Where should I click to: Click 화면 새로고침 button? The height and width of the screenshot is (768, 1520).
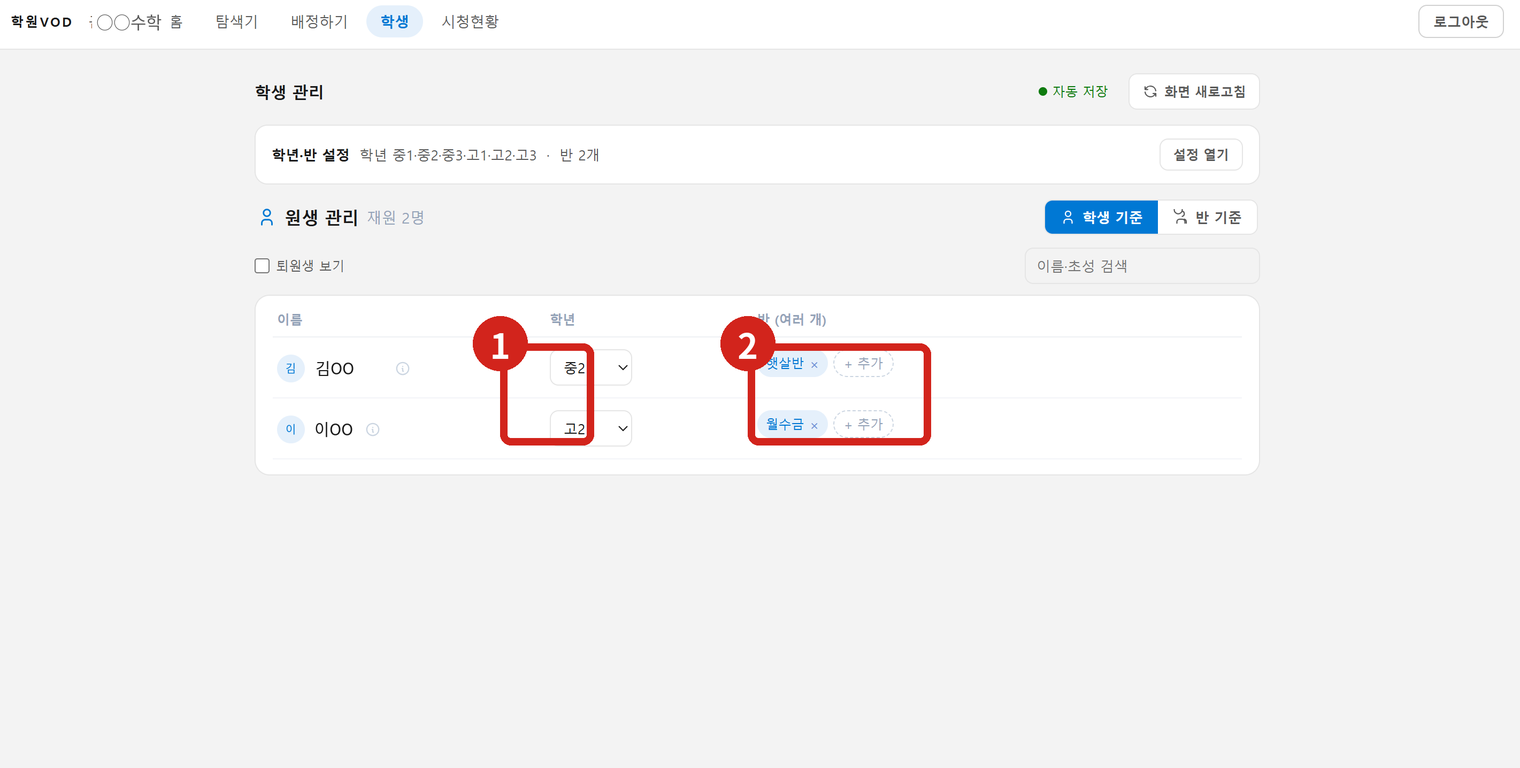[1194, 91]
